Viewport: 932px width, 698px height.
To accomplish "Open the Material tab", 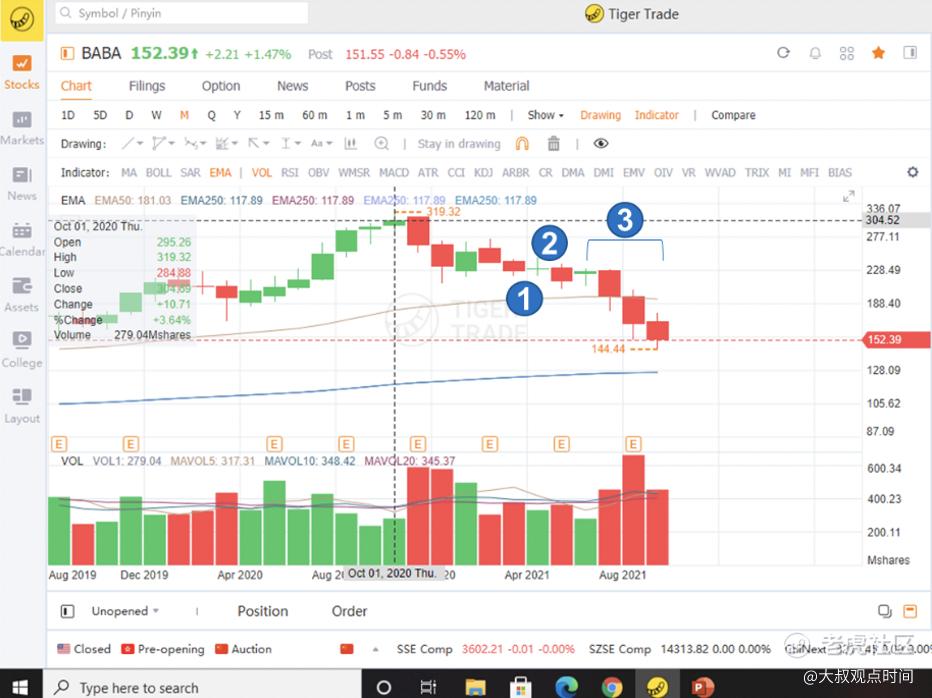I will [x=506, y=86].
